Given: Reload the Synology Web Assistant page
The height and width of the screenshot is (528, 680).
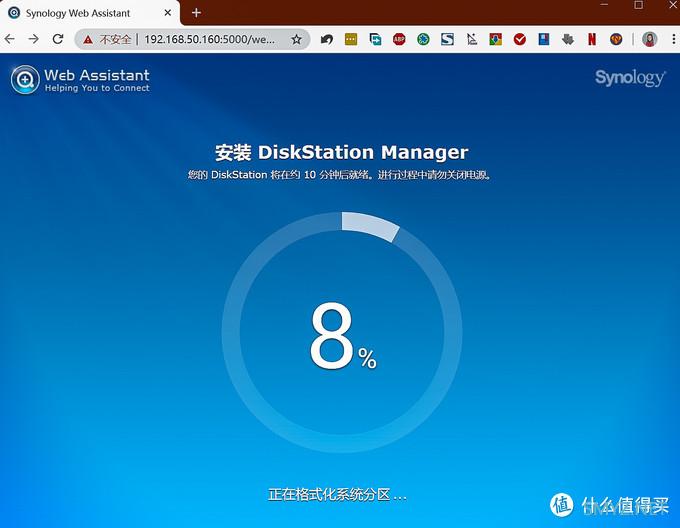Looking at the screenshot, I should point(58,39).
